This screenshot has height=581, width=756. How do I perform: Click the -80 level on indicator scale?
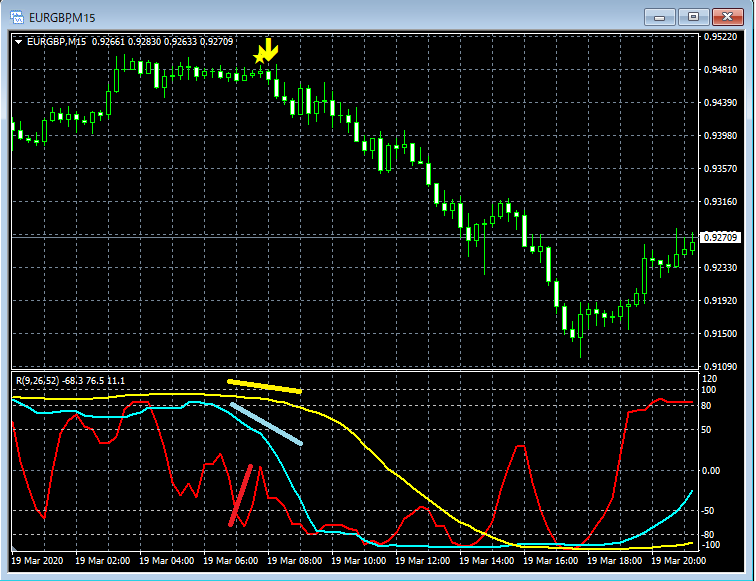[x=708, y=535]
